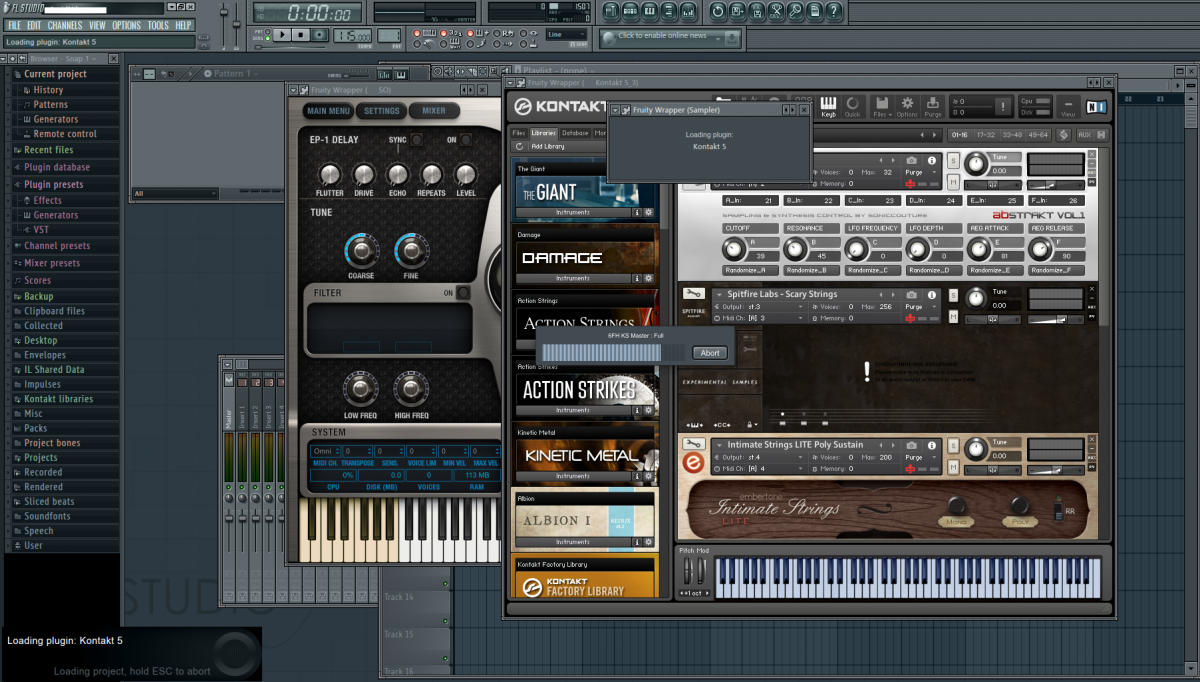Viewport: 1200px width, 682px height.
Task: Open the Kontakt Files menu
Action: (x=882, y=106)
